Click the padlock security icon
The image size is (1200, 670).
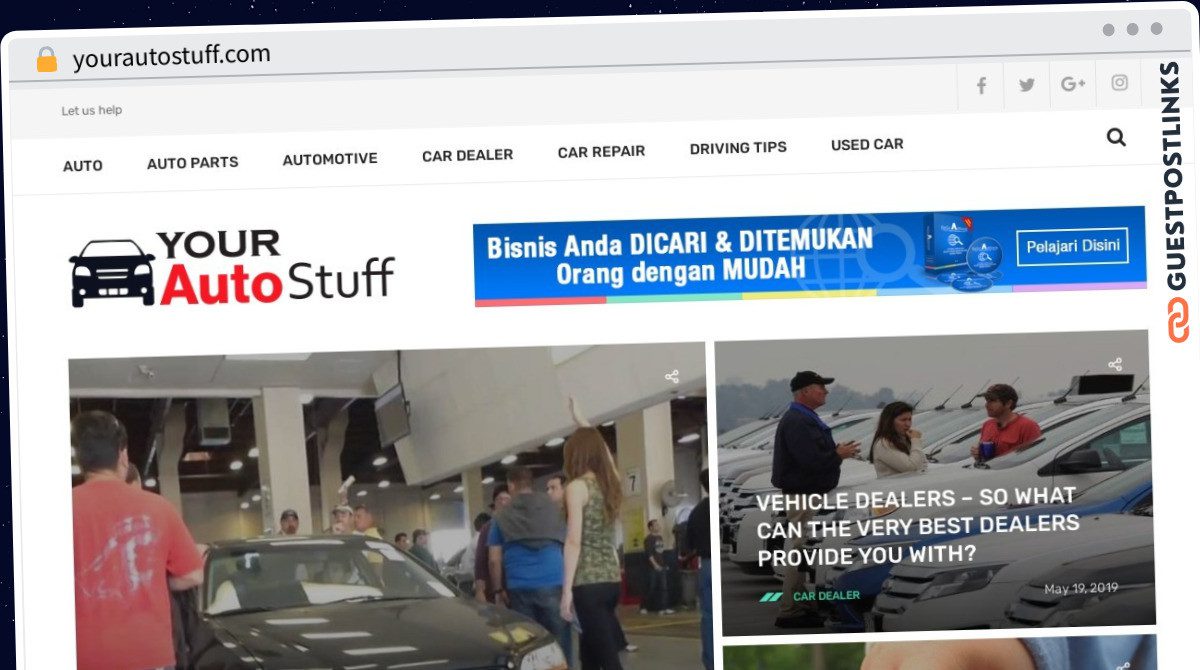coord(46,59)
